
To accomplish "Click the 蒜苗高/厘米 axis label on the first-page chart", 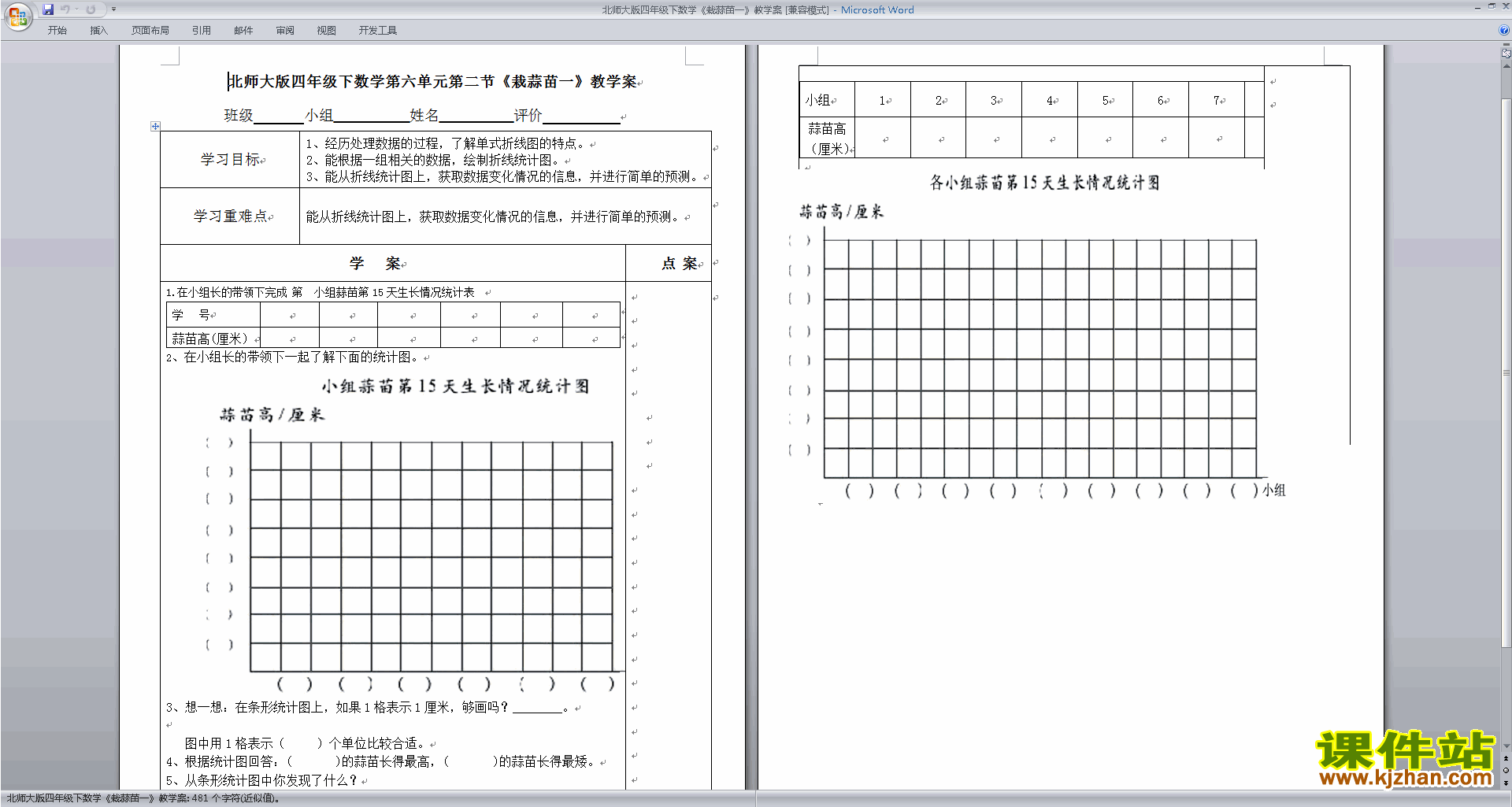I will tap(272, 415).
